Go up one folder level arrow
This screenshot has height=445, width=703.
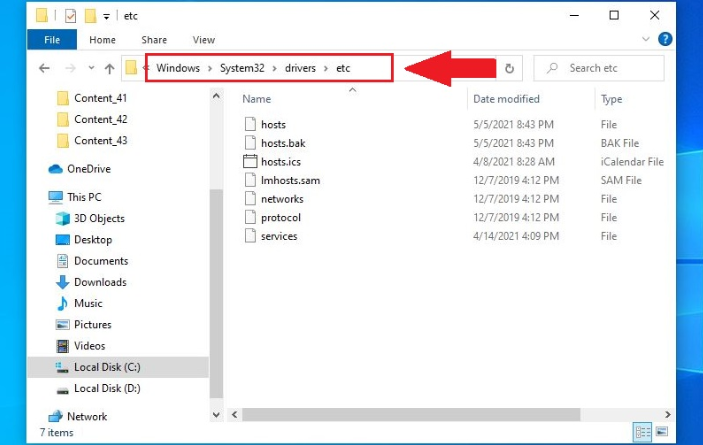click(109, 68)
